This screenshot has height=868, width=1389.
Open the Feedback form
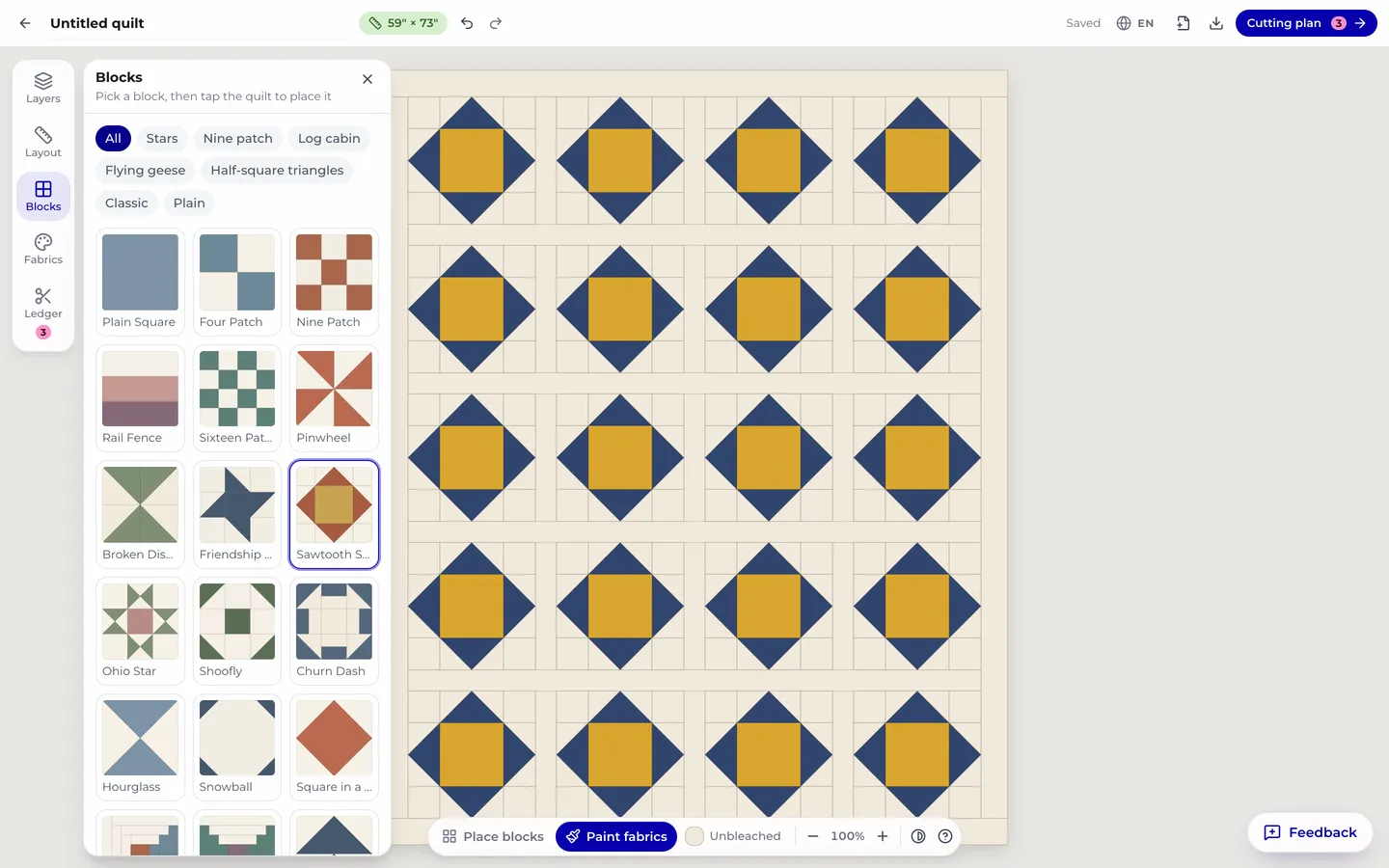[x=1311, y=832]
